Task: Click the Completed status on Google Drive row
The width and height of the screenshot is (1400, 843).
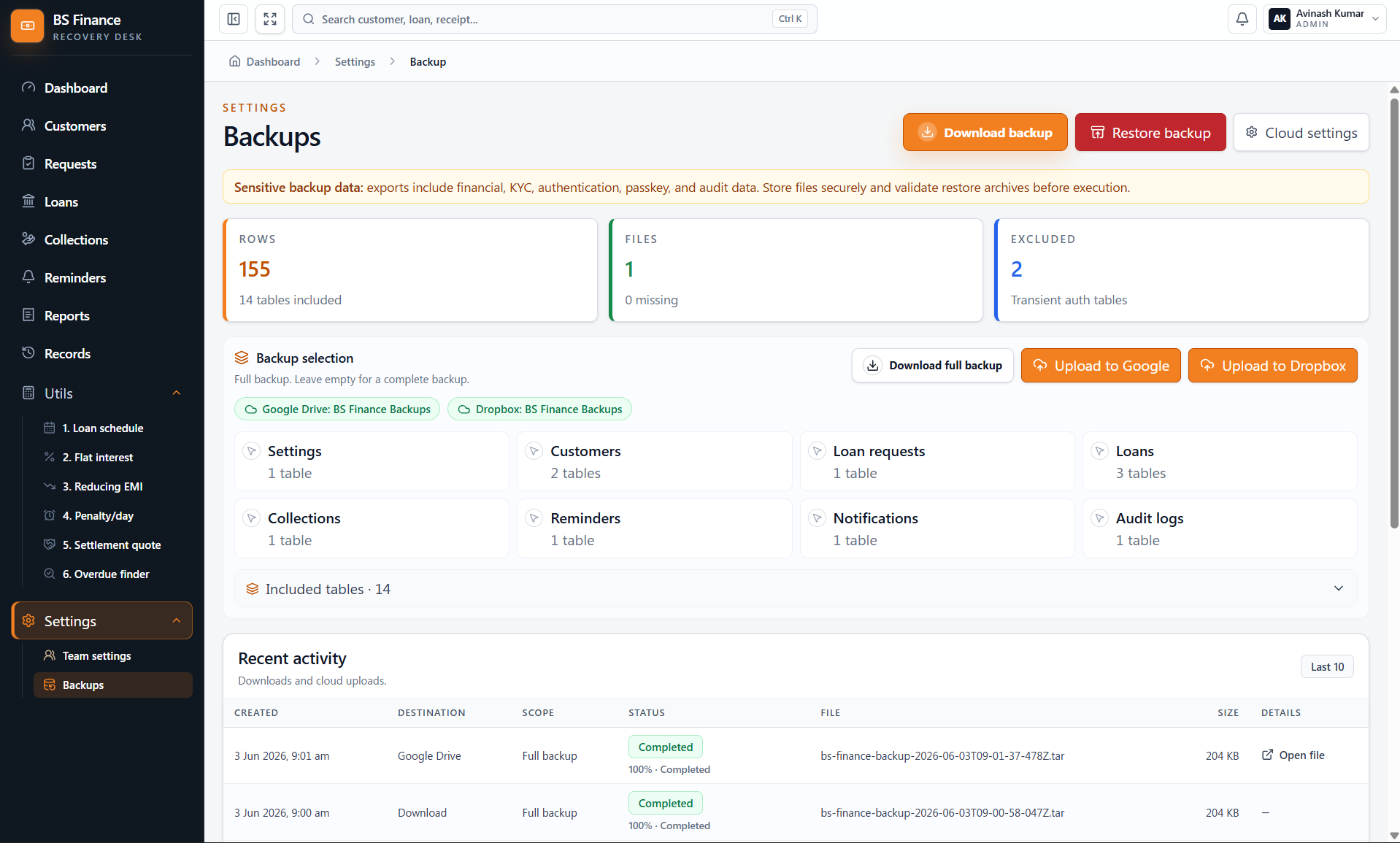Action: [666, 747]
